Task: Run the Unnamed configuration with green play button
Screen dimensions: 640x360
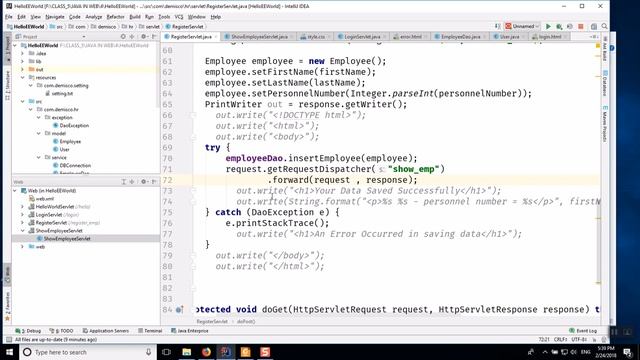Action: (x=548, y=26)
